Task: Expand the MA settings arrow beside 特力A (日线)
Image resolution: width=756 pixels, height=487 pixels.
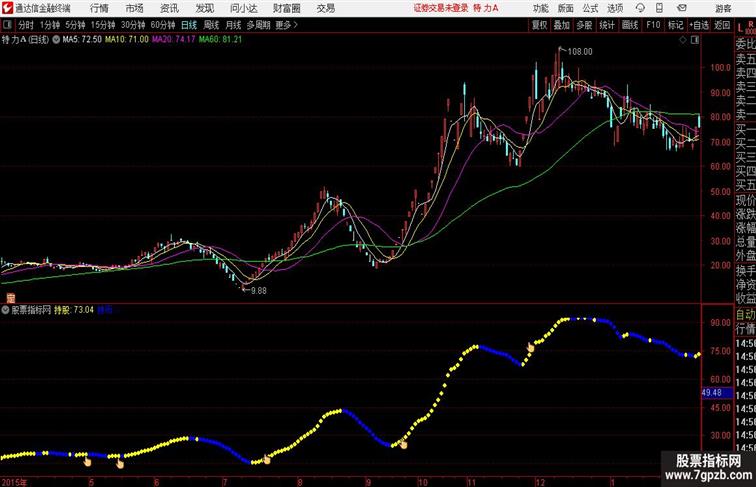Action: pyautogui.click(x=56, y=40)
